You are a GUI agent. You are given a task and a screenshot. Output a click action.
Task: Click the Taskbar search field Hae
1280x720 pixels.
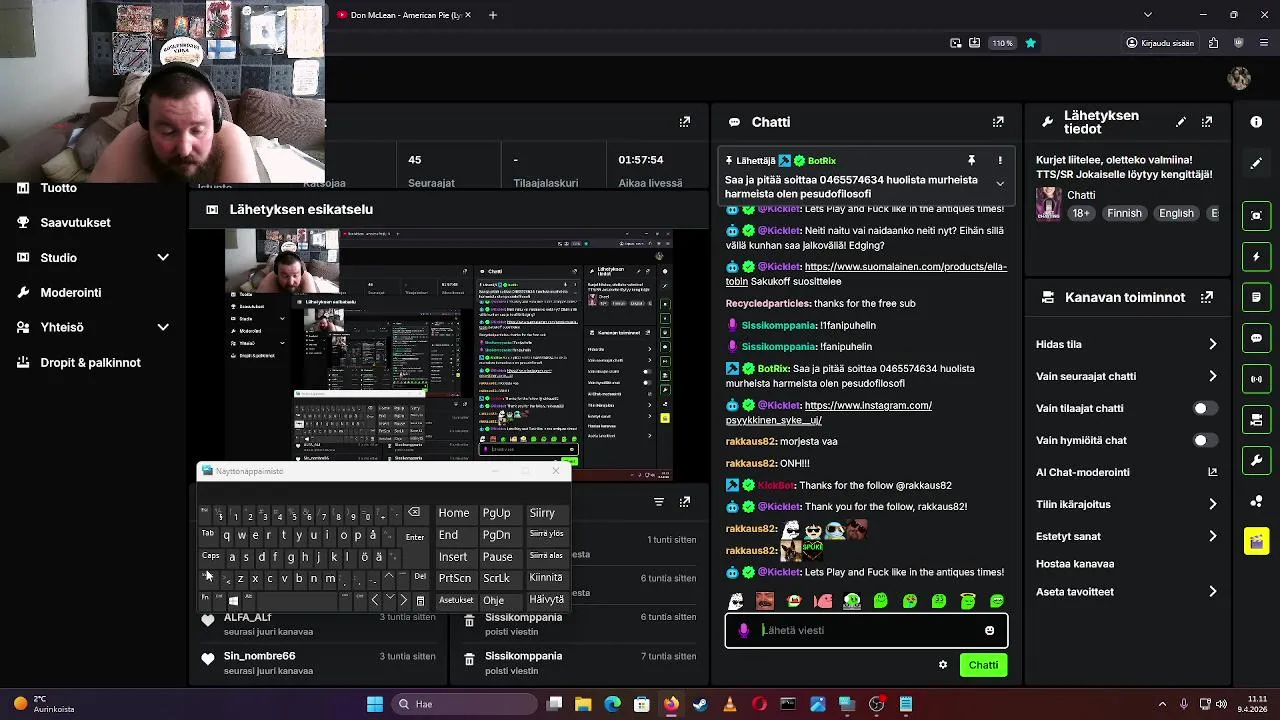462,704
